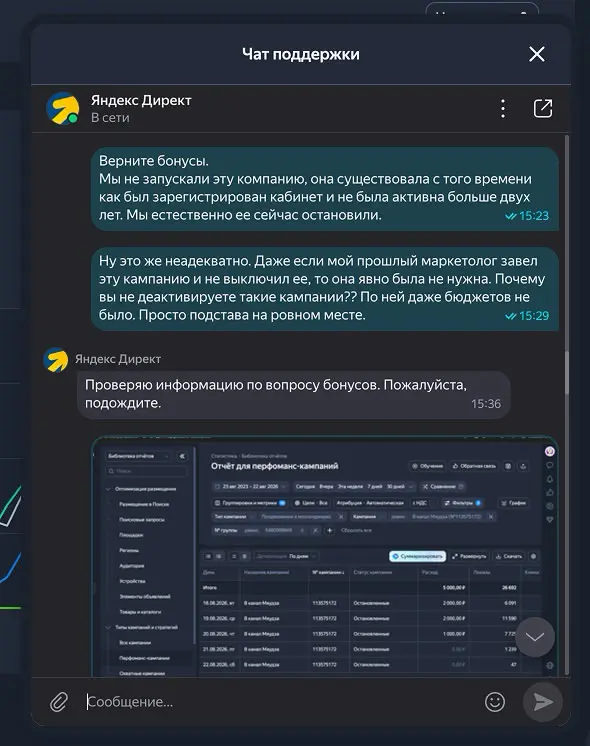590x746 pixels.
Task: Click the Яндекс Директ avatar in chat header
Action: (x=63, y=108)
